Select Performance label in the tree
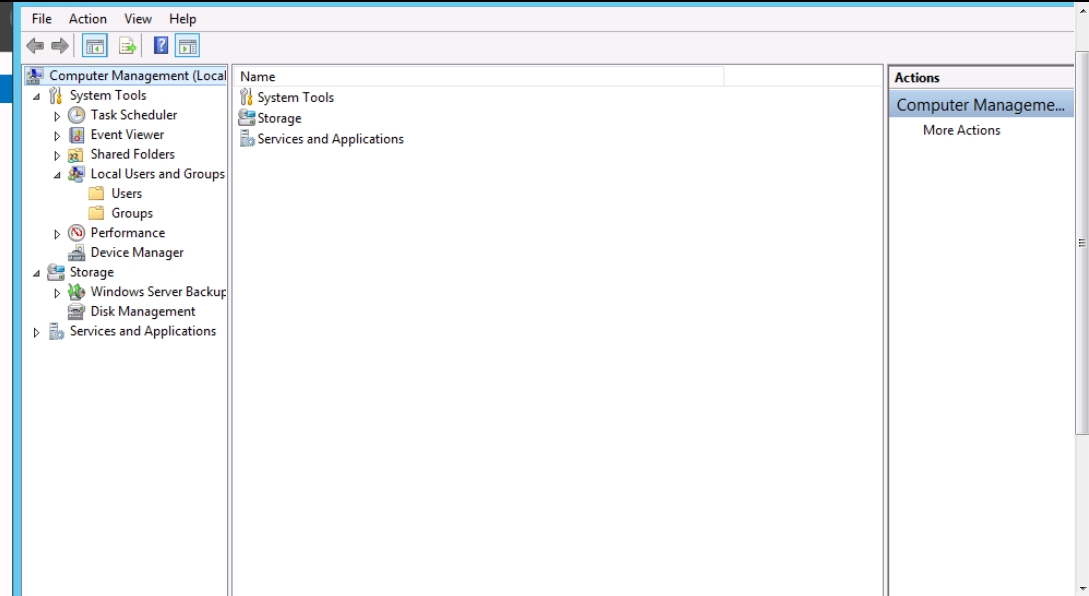 (128, 233)
